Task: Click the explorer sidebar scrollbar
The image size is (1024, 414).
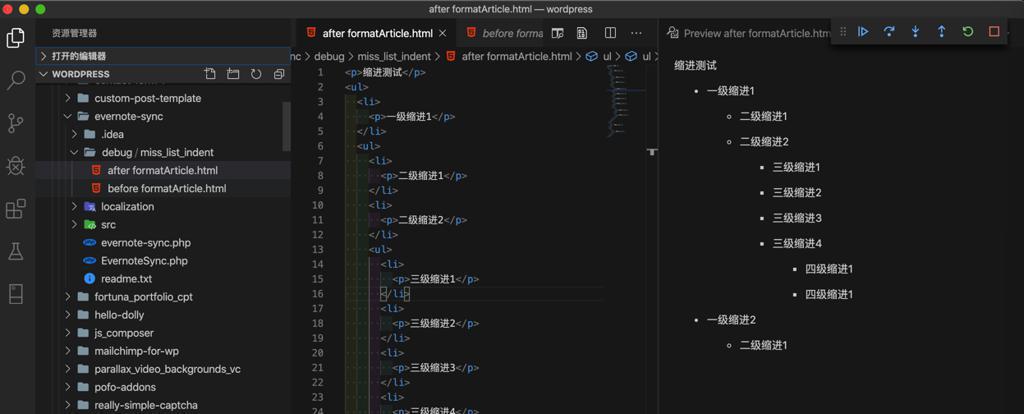Action: (x=286, y=126)
